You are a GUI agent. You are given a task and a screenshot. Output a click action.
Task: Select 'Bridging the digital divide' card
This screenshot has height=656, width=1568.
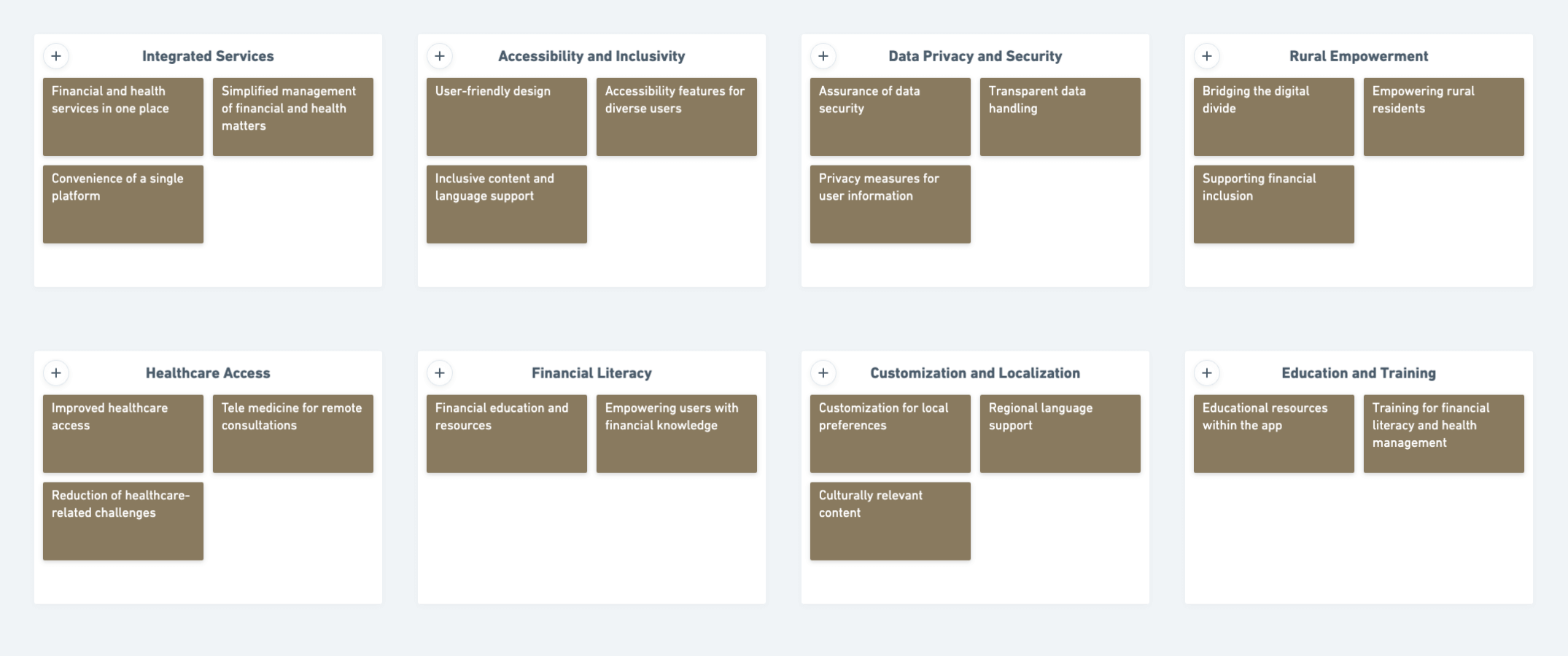click(x=1273, y=117)
